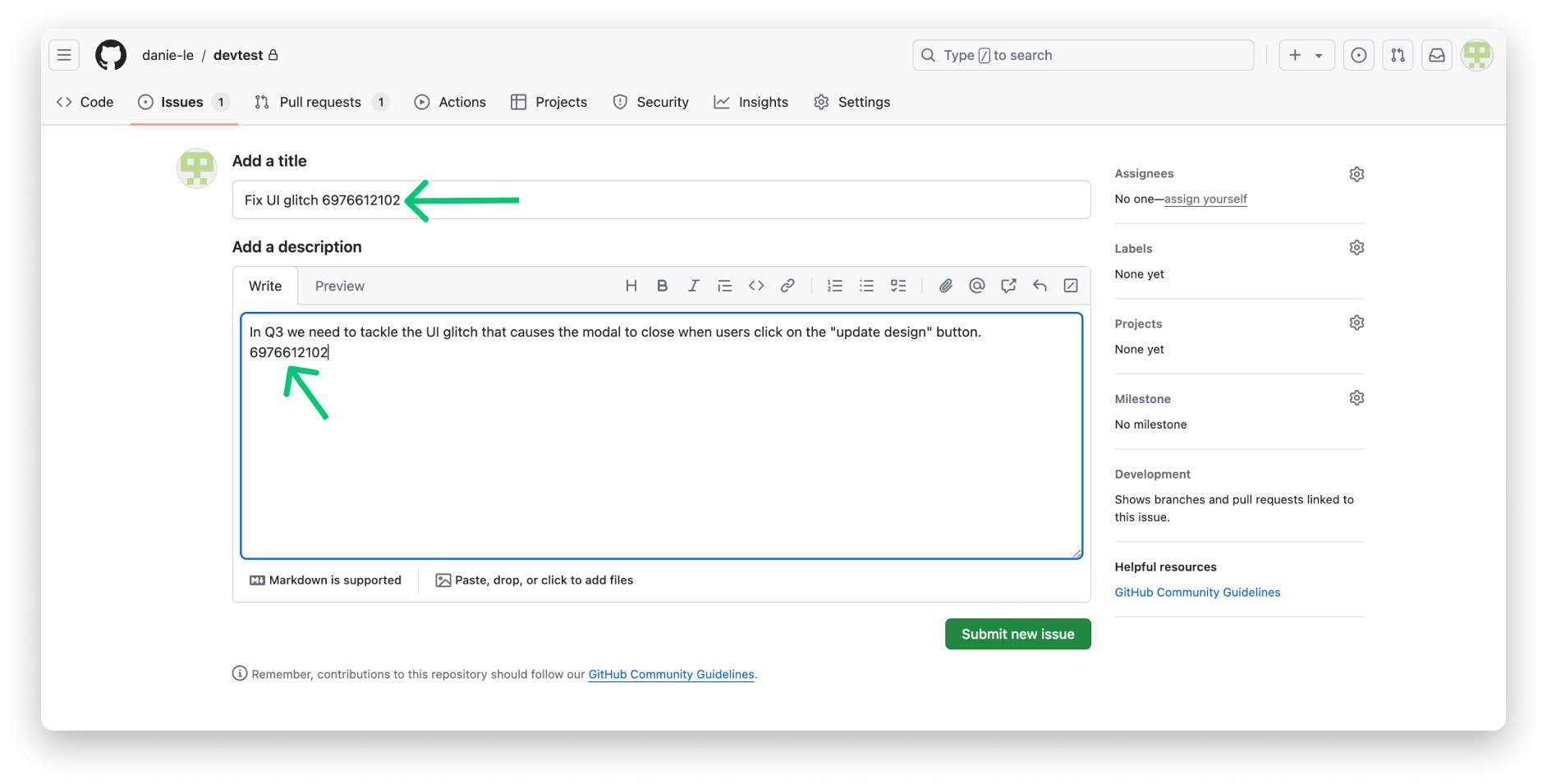The width and height of the screenshot is (1547, 784).
Task: Open the Labels settings gear
Action: [1356, 247]
